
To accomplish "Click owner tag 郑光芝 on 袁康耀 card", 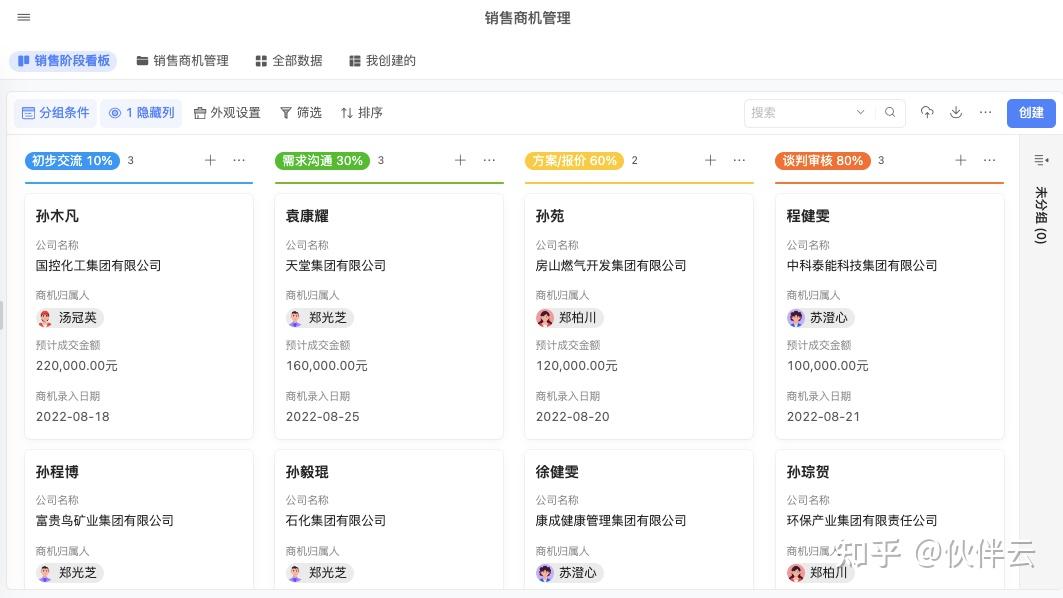I will pyautogui.click(x=319, y=317).
